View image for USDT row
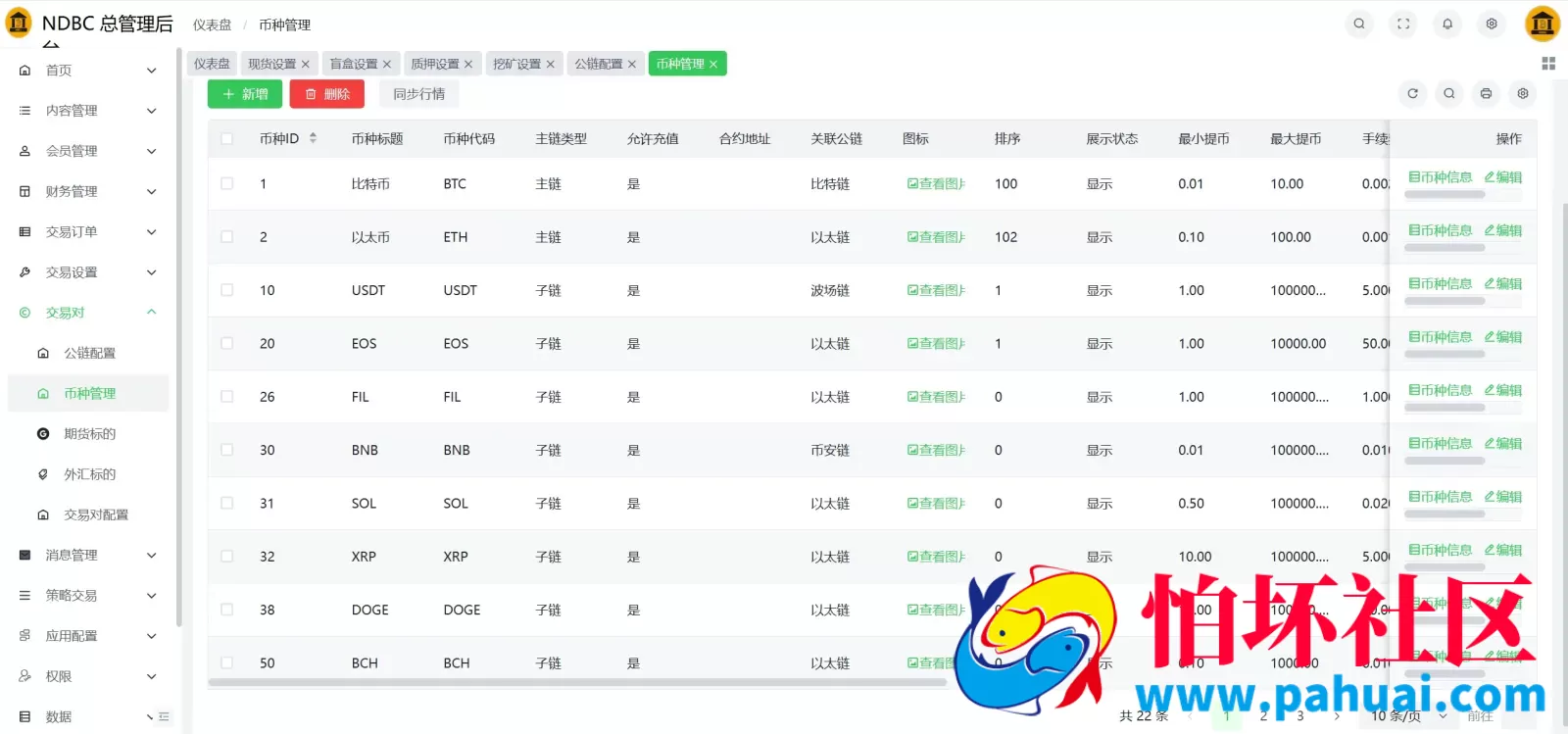The image size is (1568, 734). click(936, 290)
